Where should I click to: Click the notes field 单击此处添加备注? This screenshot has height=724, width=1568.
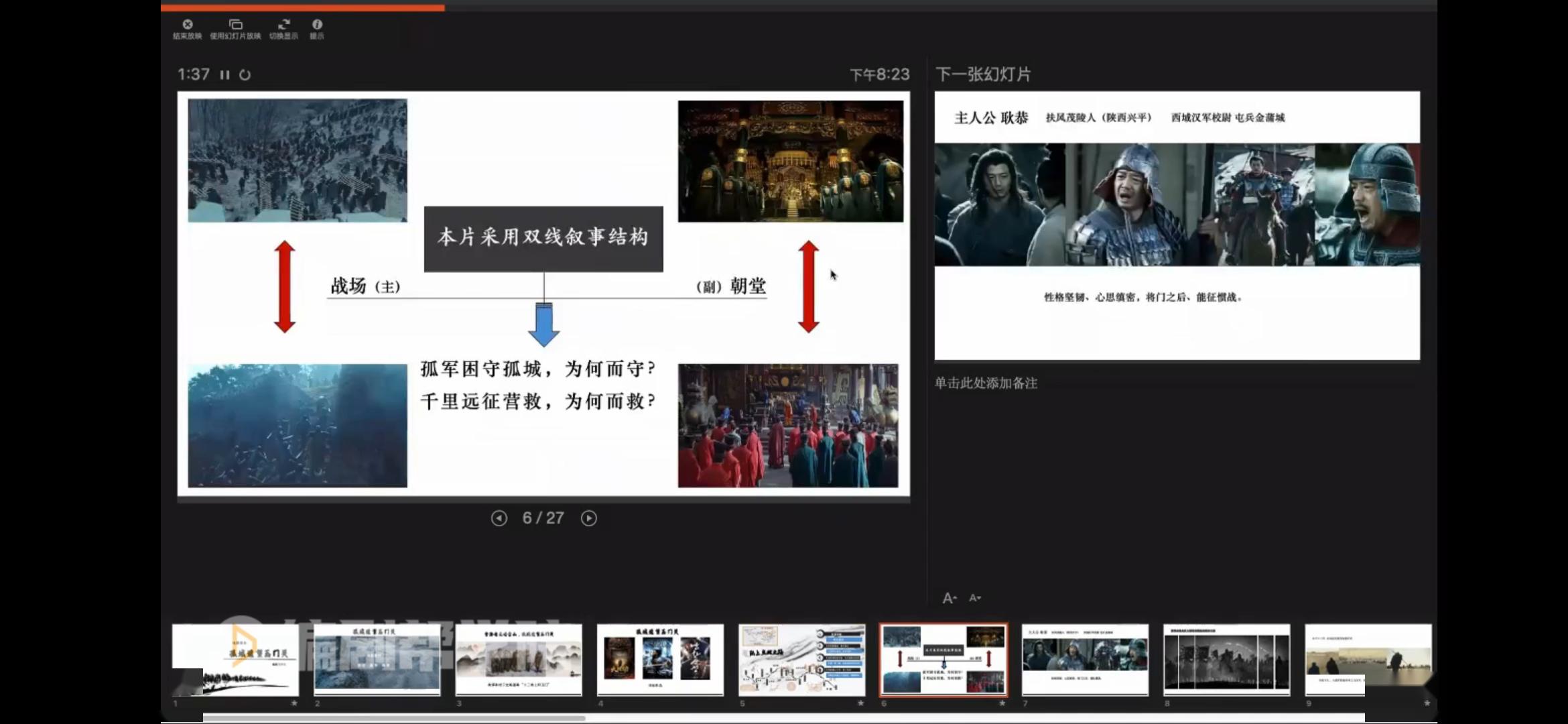[x=986, y=383]
